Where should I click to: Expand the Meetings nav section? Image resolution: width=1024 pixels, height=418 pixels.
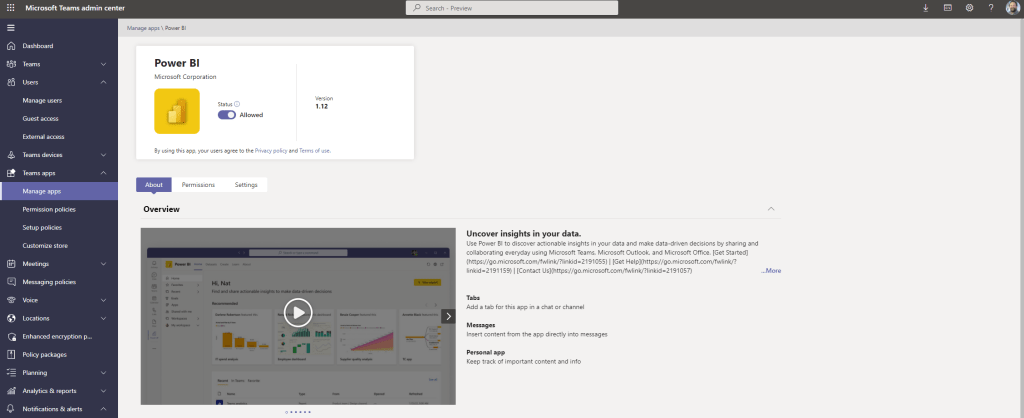(104, 264)
